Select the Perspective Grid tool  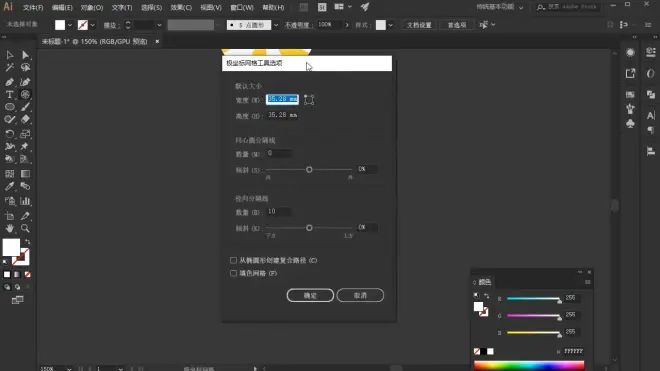(x=25, y=159)
